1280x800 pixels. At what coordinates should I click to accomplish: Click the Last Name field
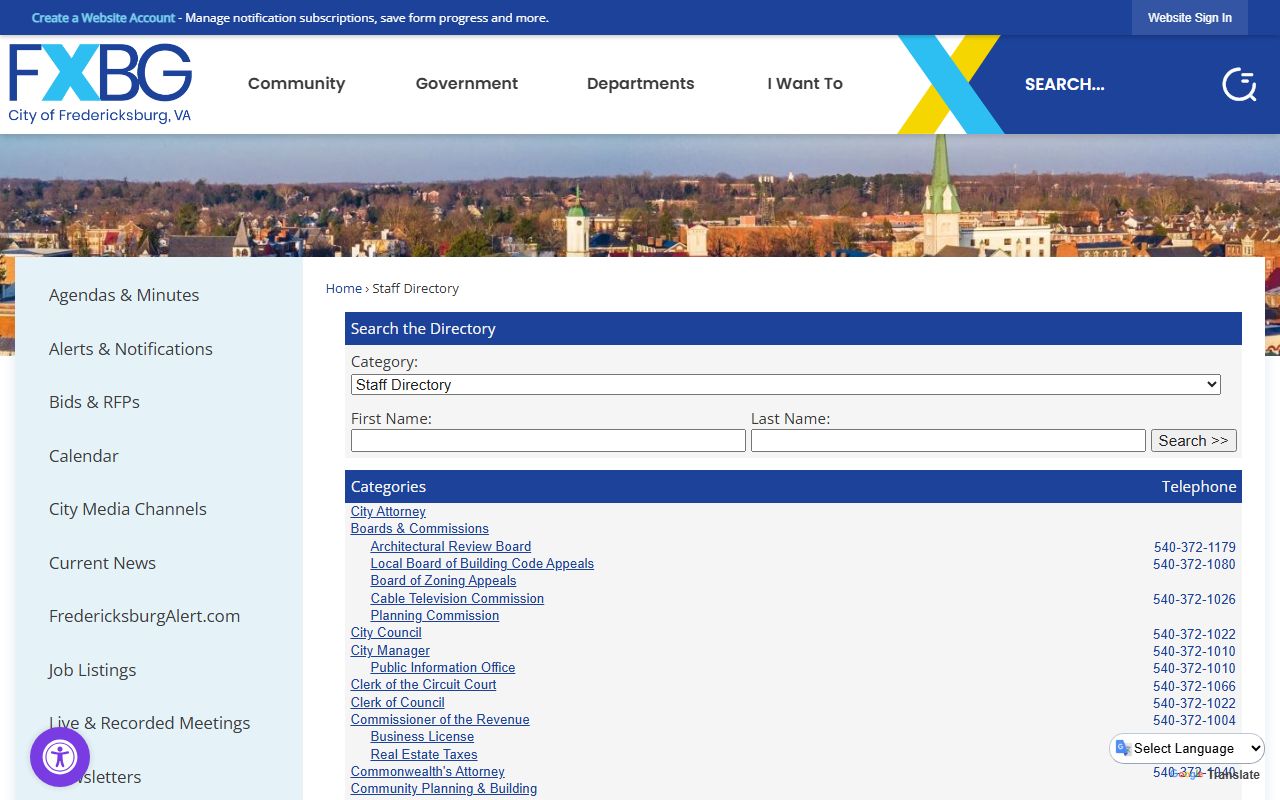(x=948, y=441)
